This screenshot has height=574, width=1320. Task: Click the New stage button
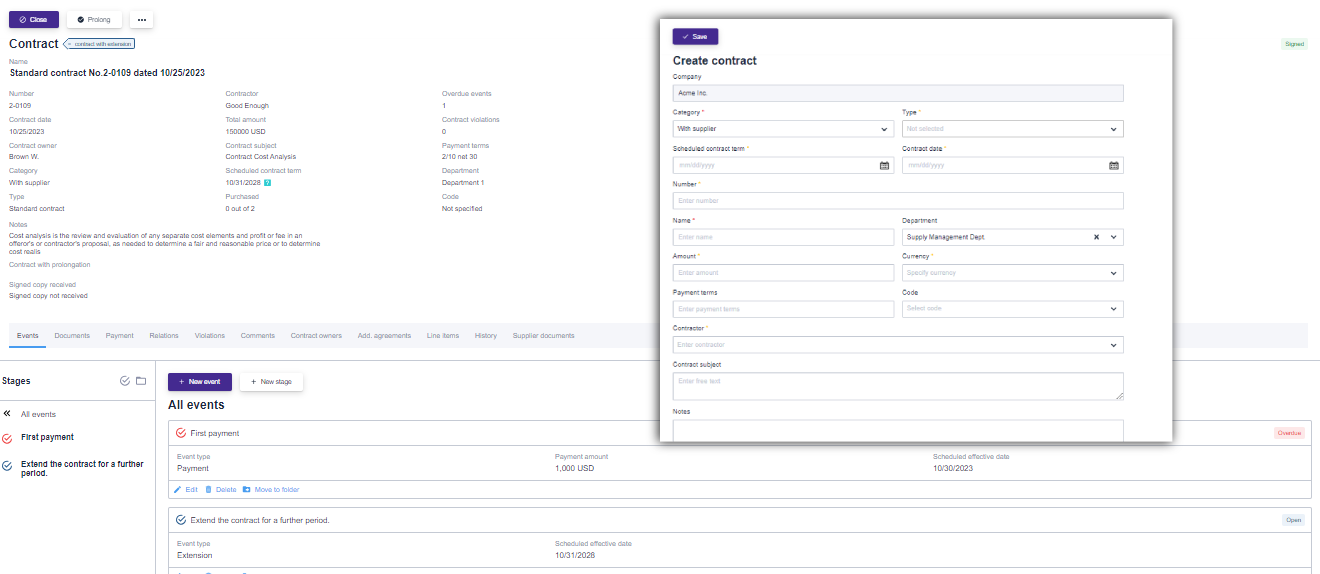click(271, 382)
